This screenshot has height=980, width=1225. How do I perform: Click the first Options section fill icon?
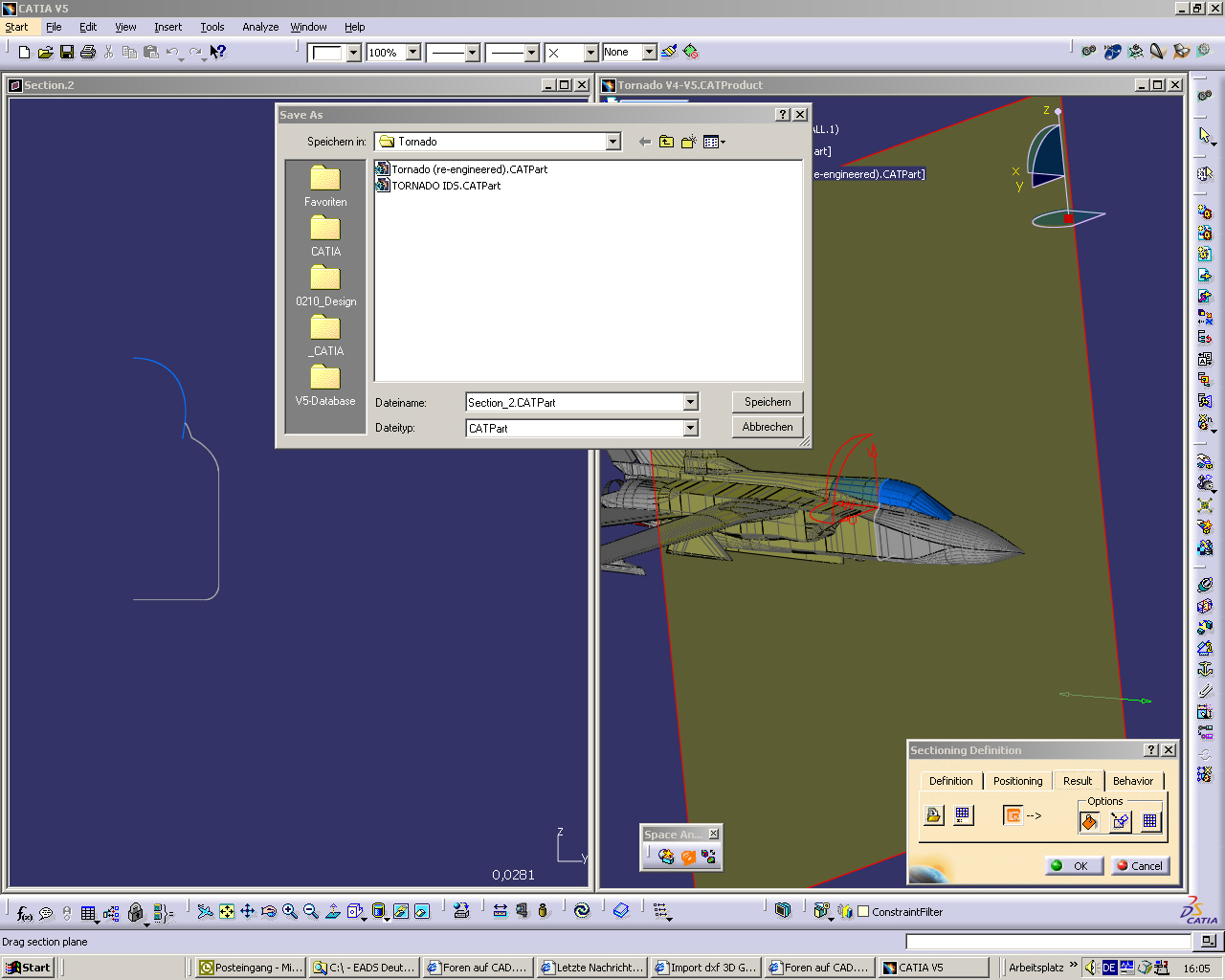[x=1089, y=821]
